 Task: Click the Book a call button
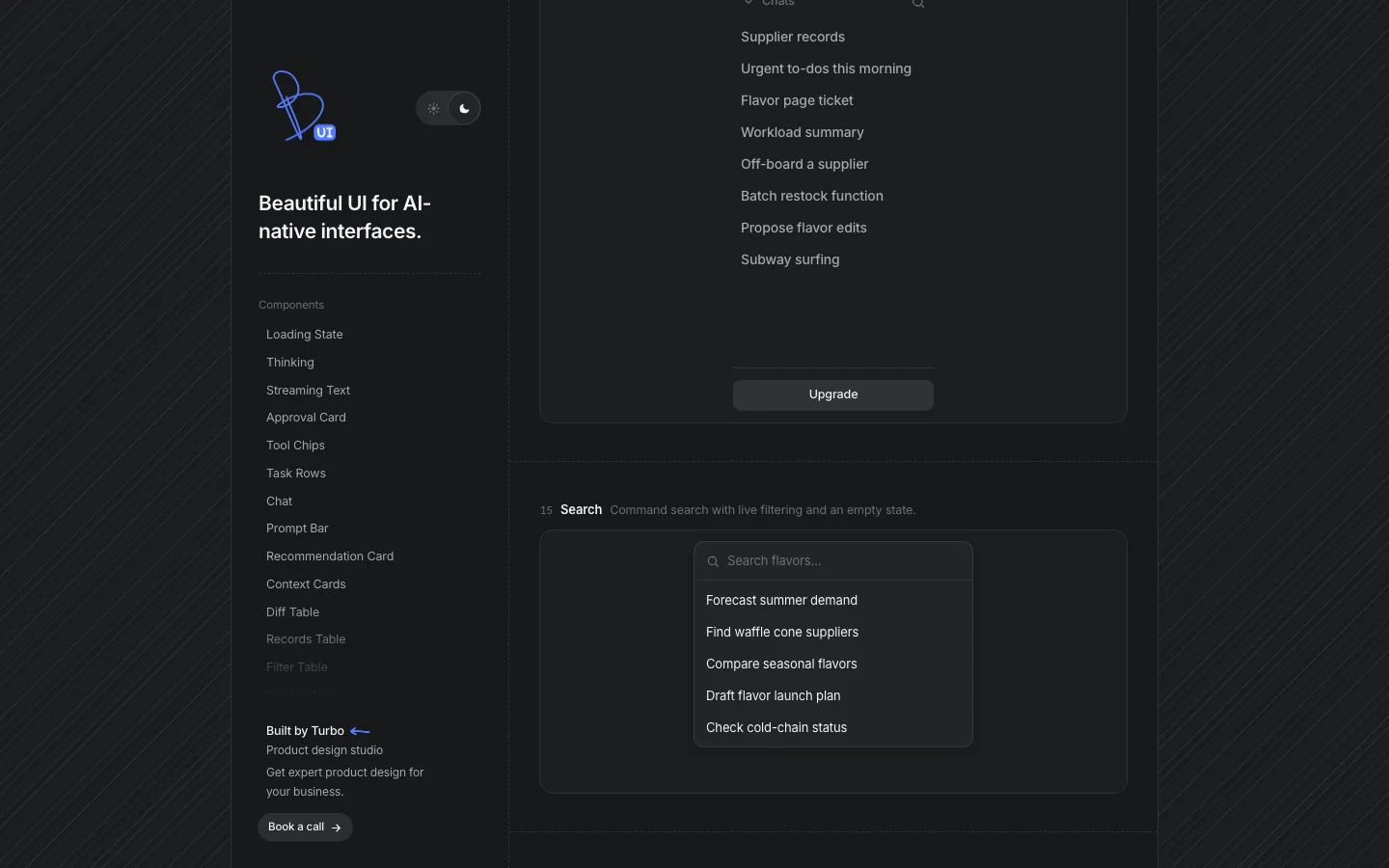coord(305,827)
